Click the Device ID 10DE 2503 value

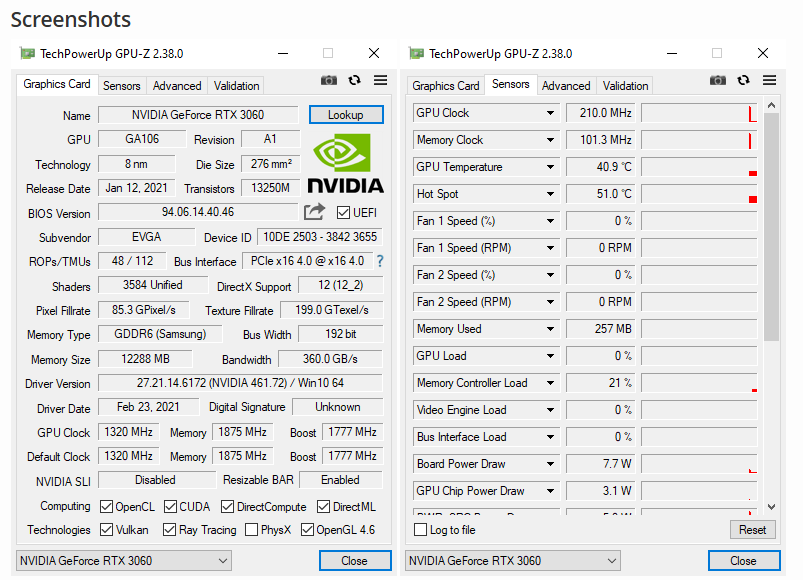pos(320,237)
